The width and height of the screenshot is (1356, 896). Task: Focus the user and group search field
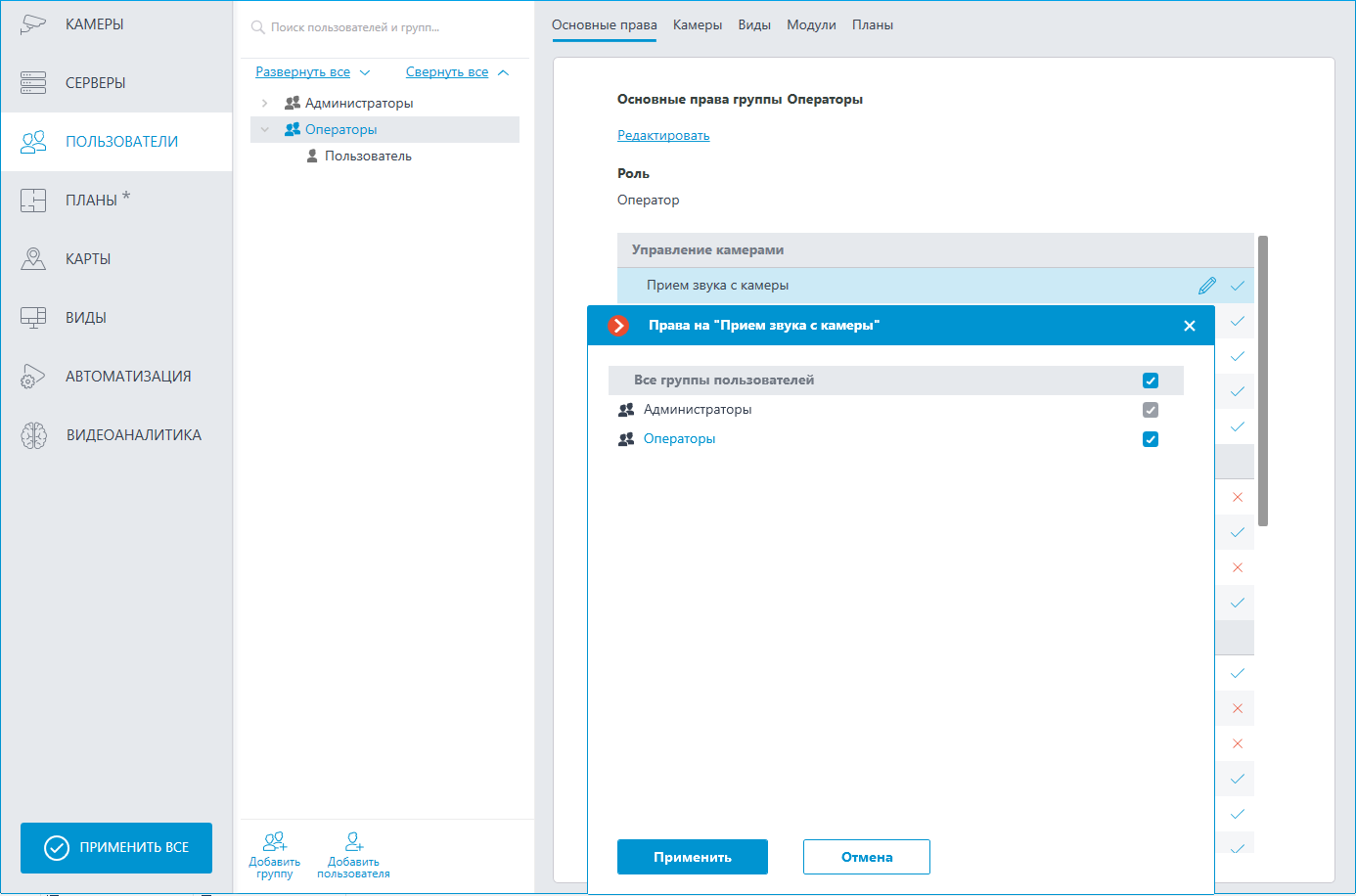pos(384,27)
